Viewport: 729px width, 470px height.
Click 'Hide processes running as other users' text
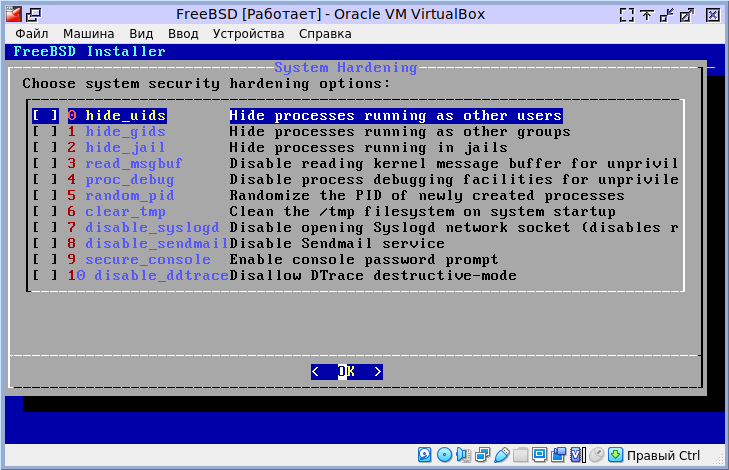coord(396,115)
